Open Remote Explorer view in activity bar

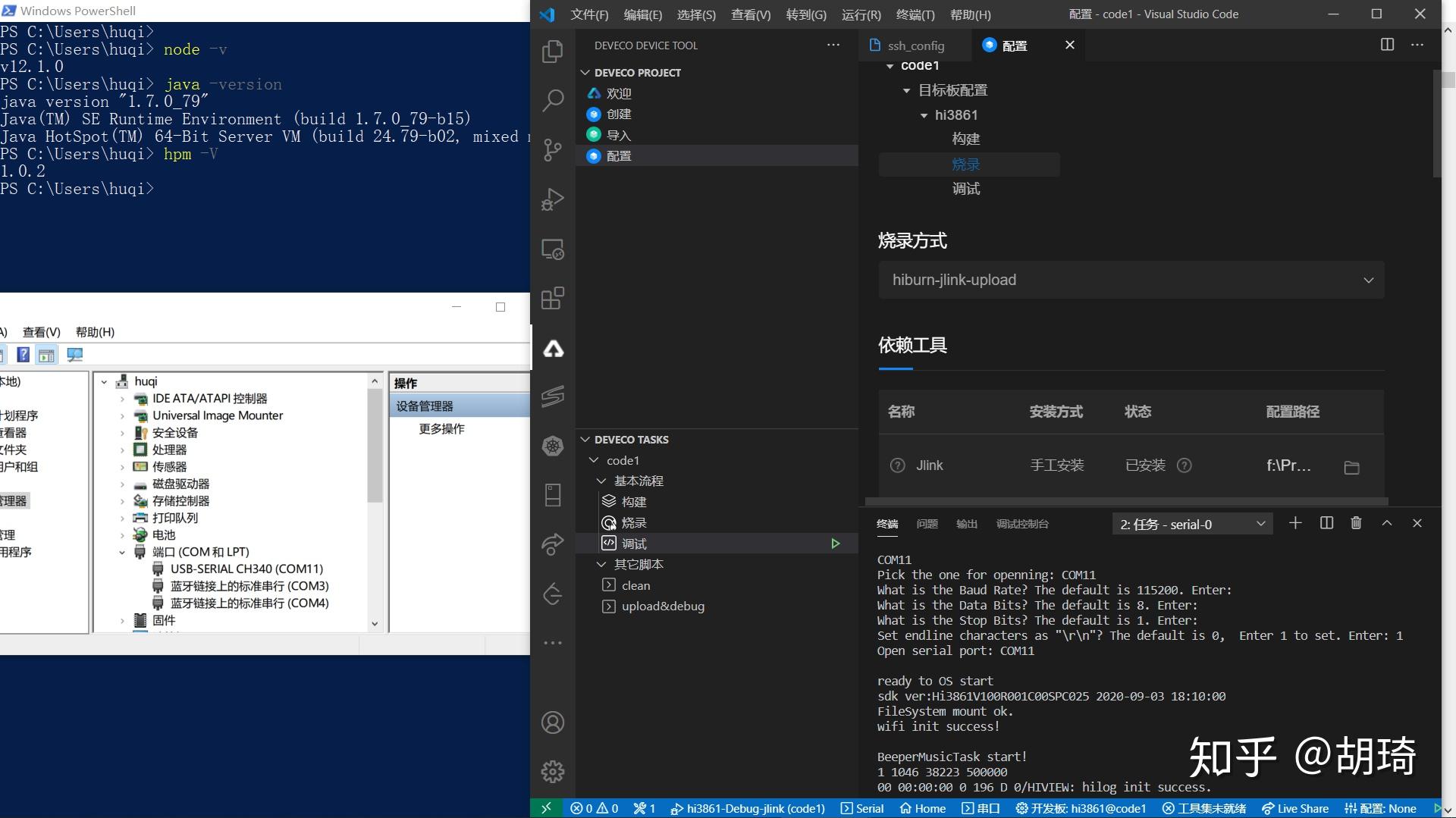[x=553, y=249]
